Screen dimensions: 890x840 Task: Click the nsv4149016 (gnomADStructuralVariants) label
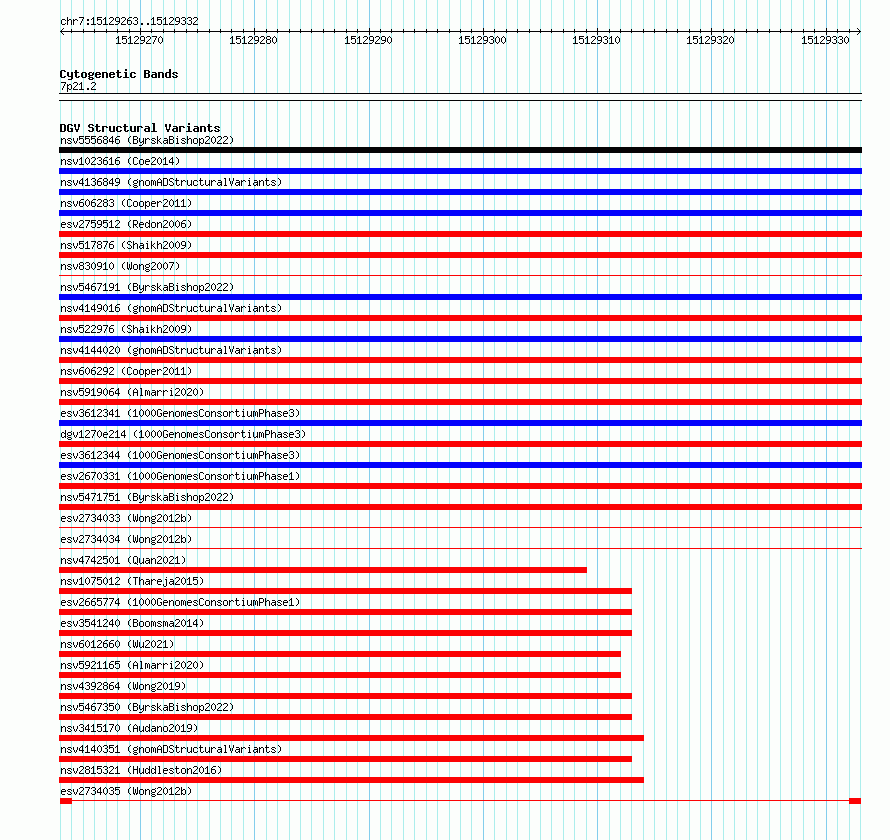click(x=171, y=308)
